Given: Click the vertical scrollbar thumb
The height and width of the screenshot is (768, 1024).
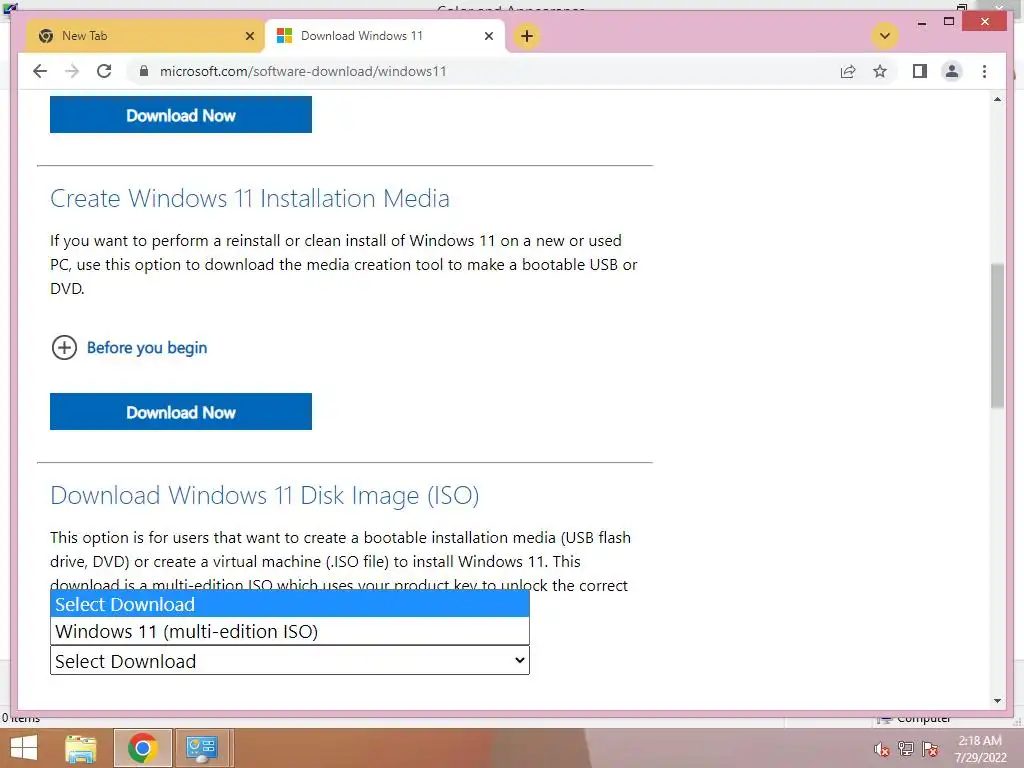Looking at the screenshot, I should pyautogui.click(x=997, y=336).
